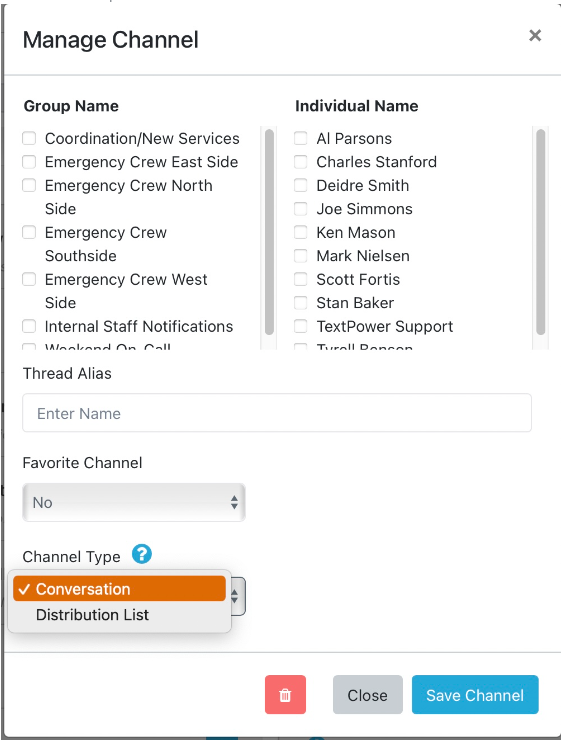
Task: Click the Channel Type select arrows
Action: tap(236, 596)
